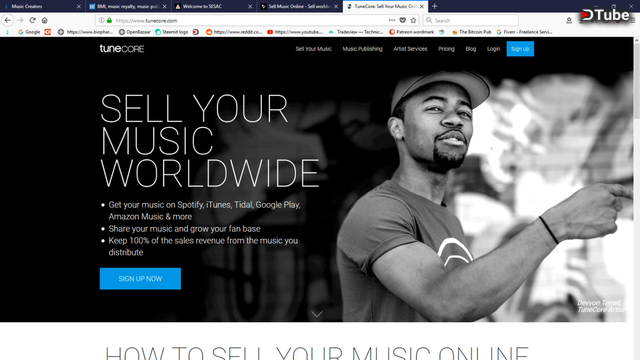Go back with the browser back arrow
This screenshot has width=640, height=360.
tap(8, 20)
